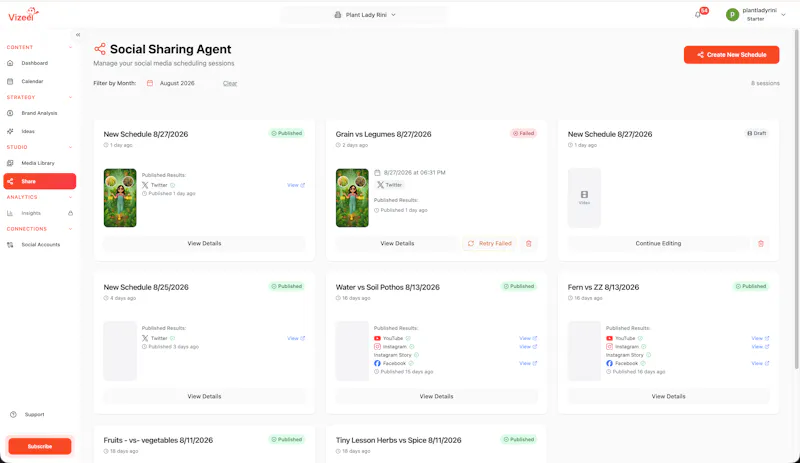The image size is (800, 463).
Task: Click the calendar icon in month filter
Action: click(x=150, y=83)
